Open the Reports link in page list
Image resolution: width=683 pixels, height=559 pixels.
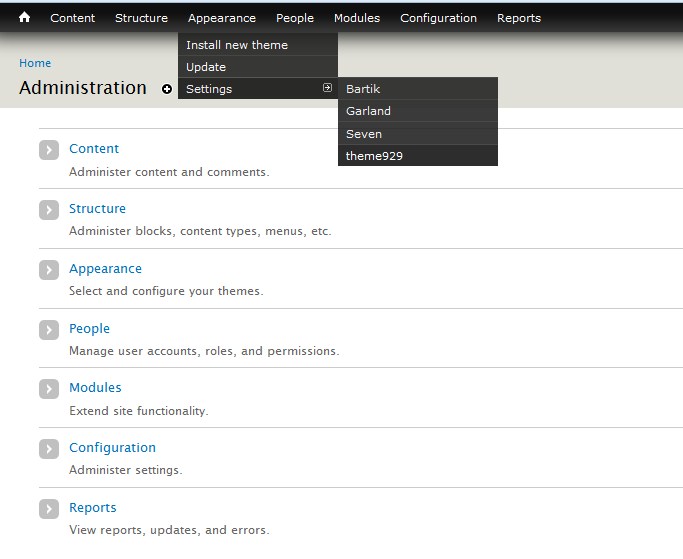93,508
